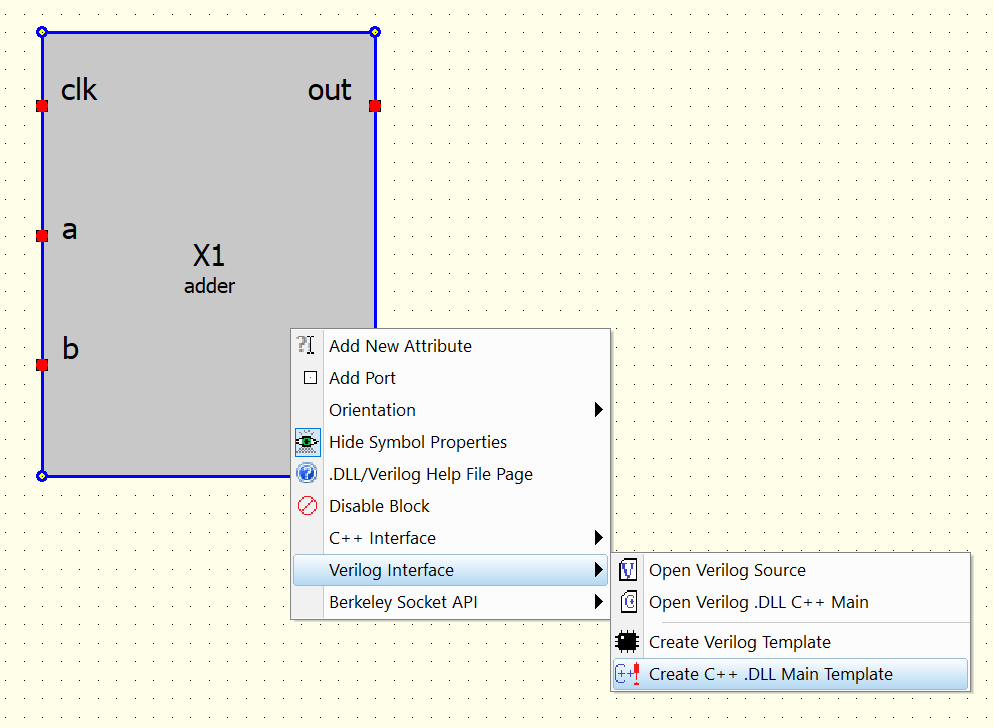The width and height of the screenshot is (994, 728).
Task: Click the Add New Attribute icon
Action: click(307, 346)
